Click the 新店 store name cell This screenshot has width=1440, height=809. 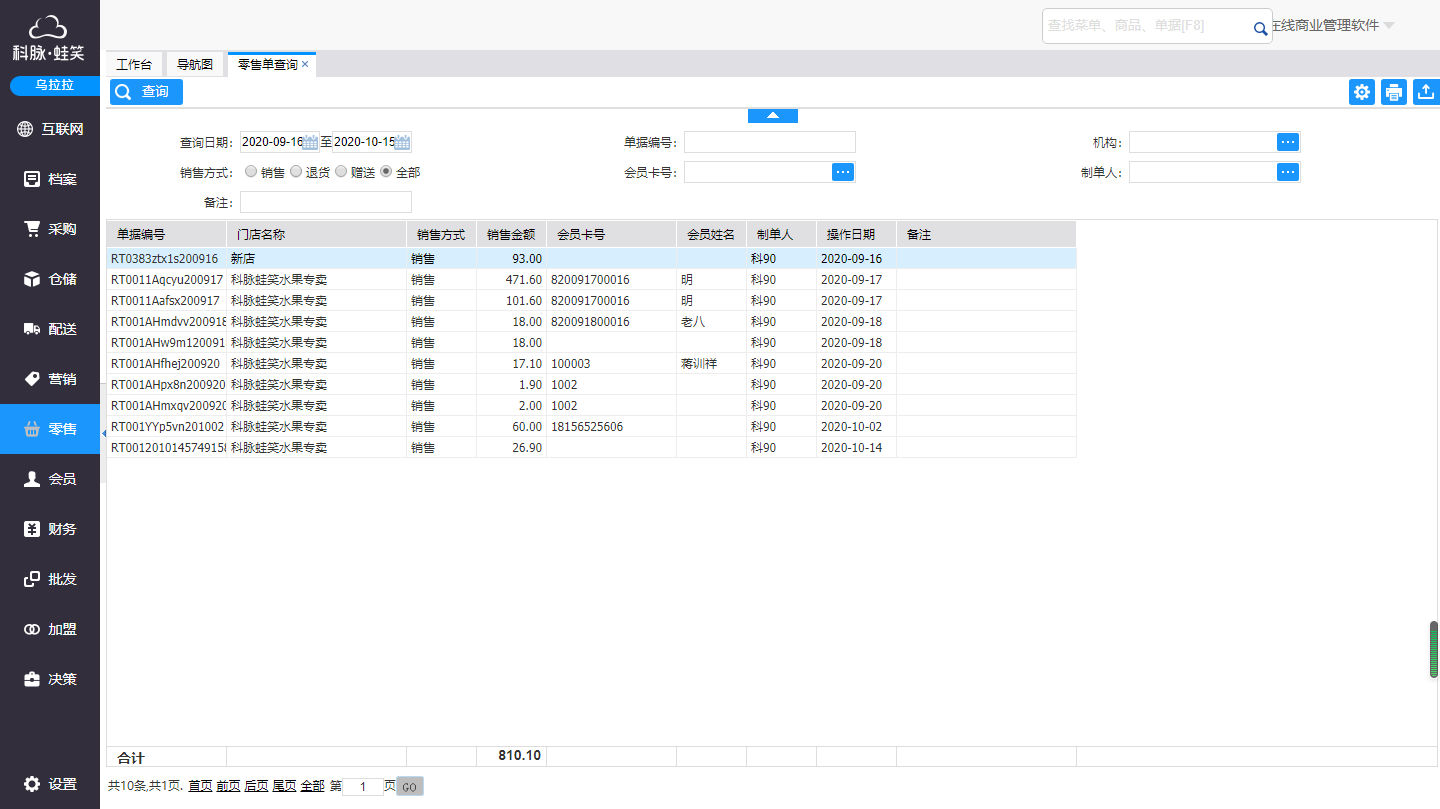tap(316, 258)
